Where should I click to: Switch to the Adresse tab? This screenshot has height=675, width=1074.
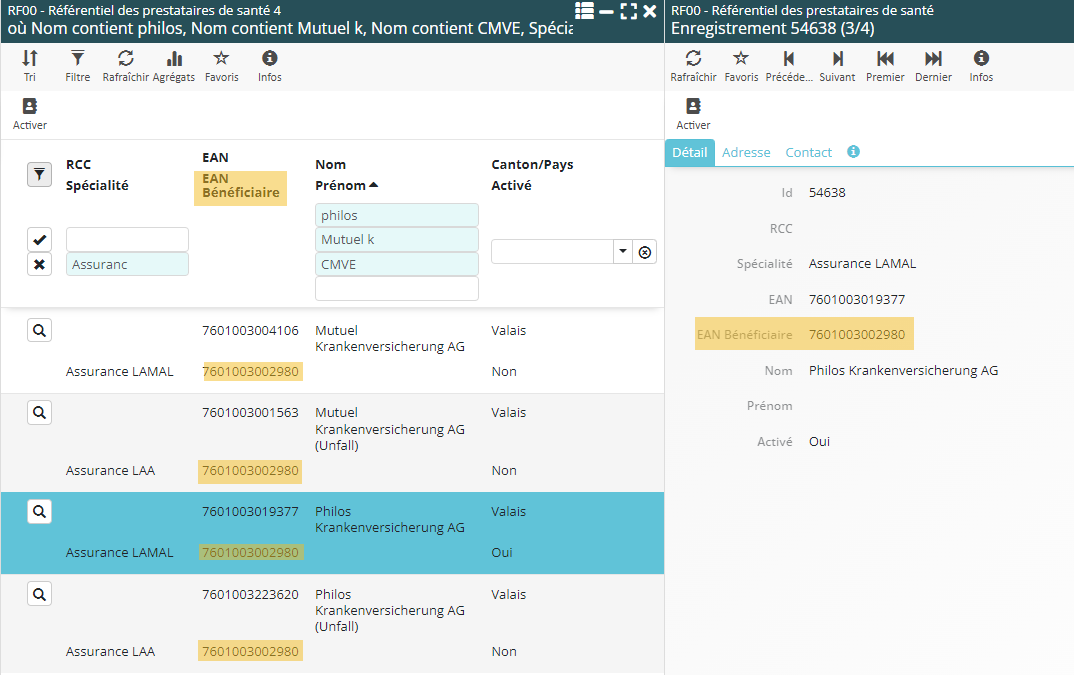pos(746,153)
